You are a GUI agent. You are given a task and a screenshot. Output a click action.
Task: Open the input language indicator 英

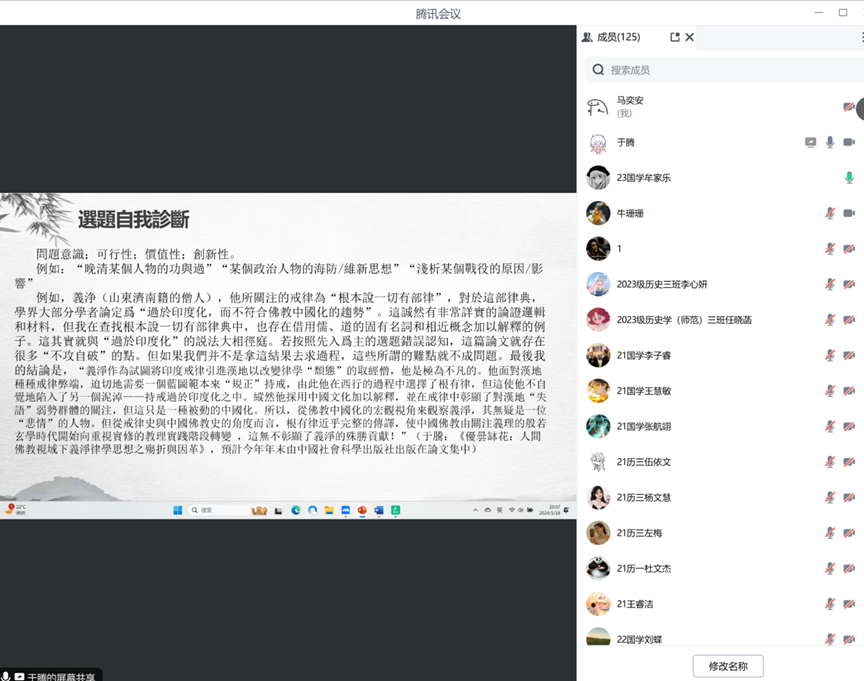point(499,512)
